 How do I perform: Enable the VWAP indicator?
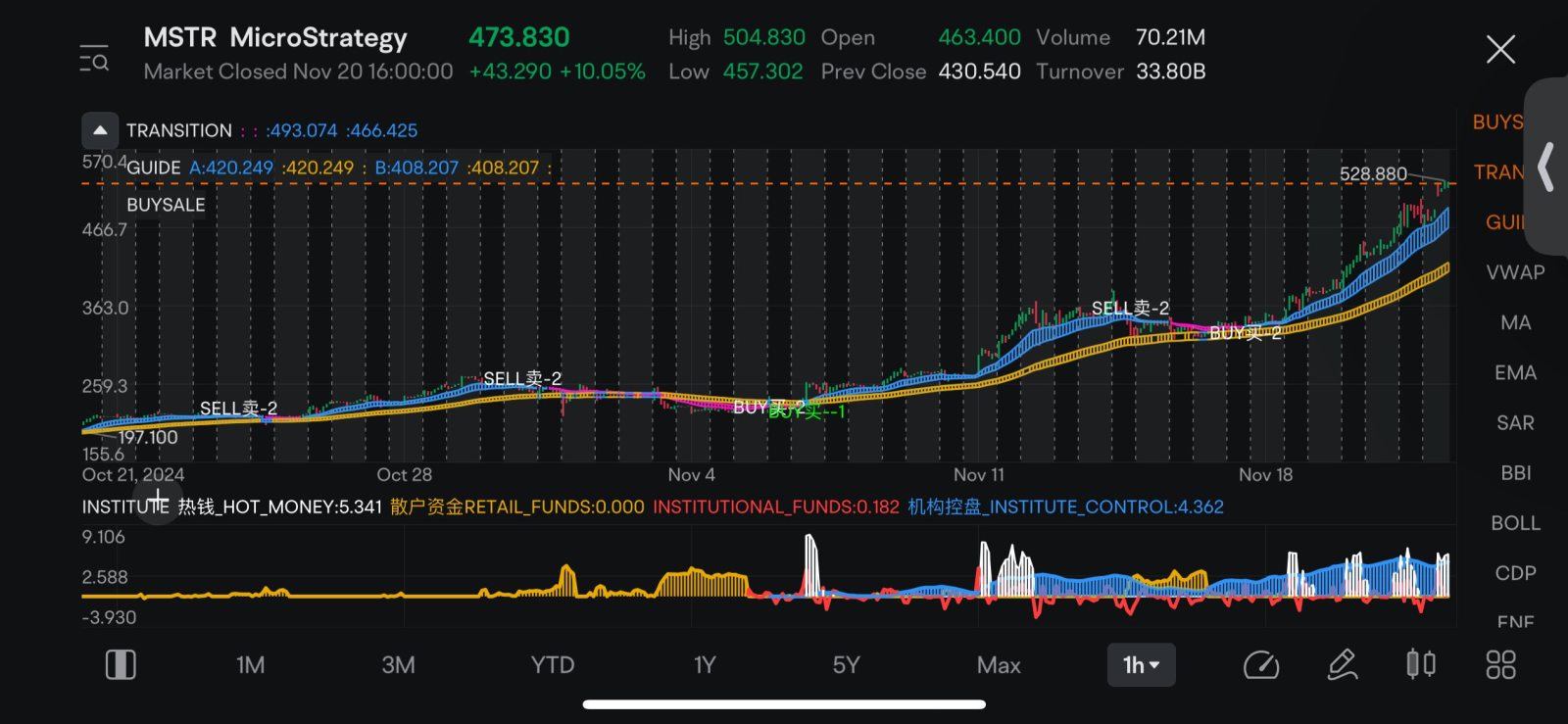coord(1515,272)
